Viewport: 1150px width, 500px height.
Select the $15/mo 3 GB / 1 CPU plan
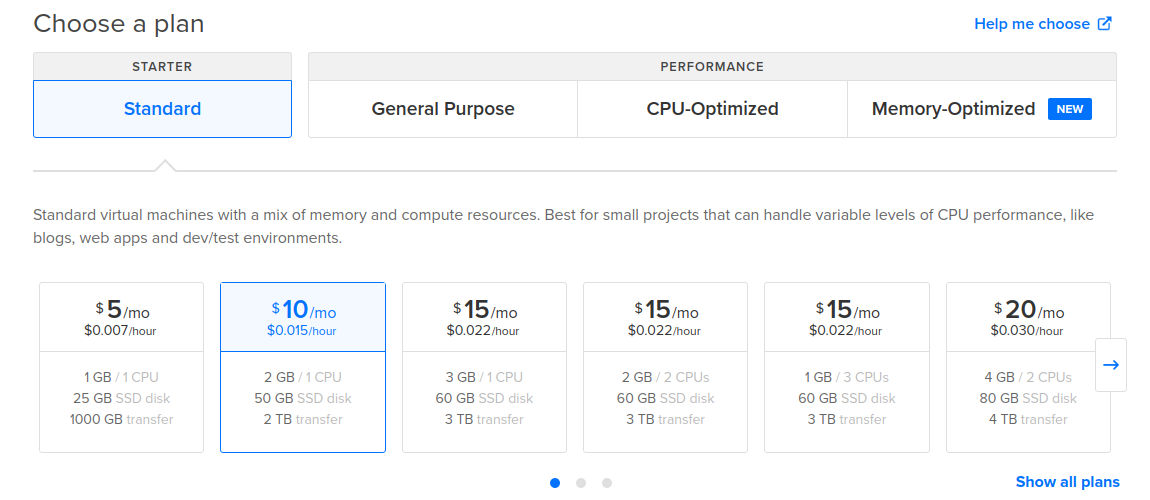pyautogui.click(x=484, y=367)
